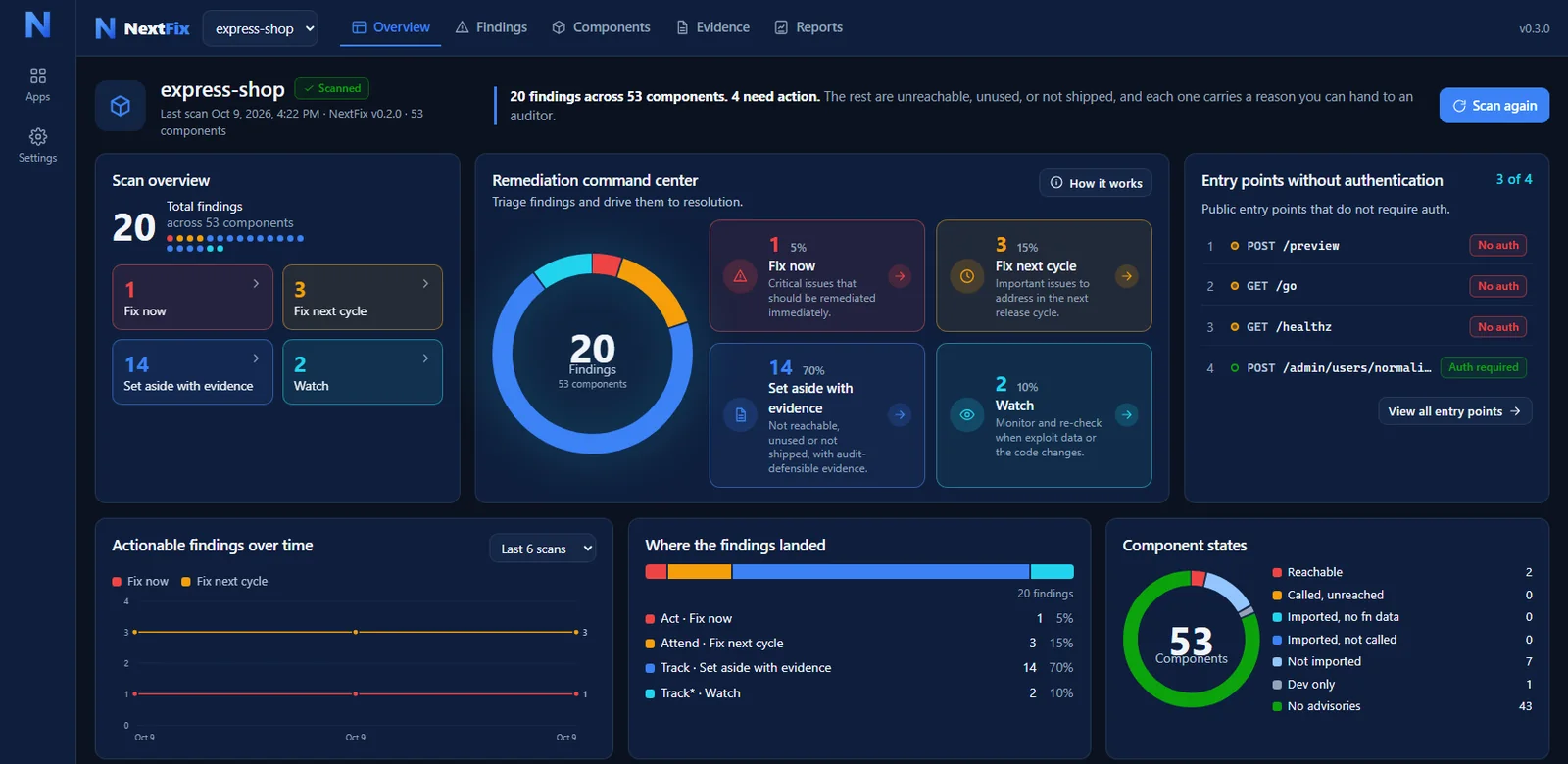
Task: Click the Not imported component state row
Action: click(1402, 662)
